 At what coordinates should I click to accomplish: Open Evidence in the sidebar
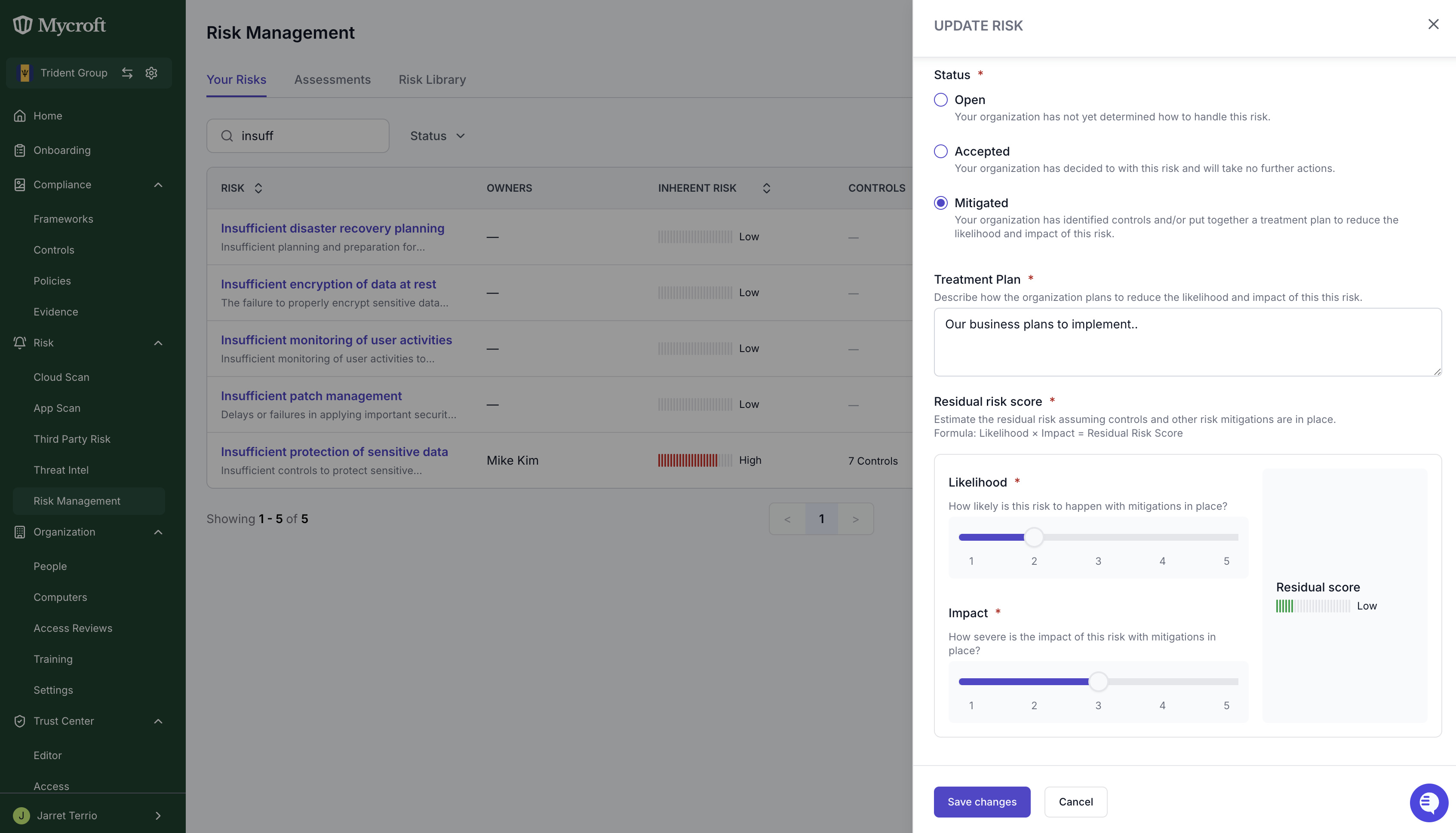55,311
